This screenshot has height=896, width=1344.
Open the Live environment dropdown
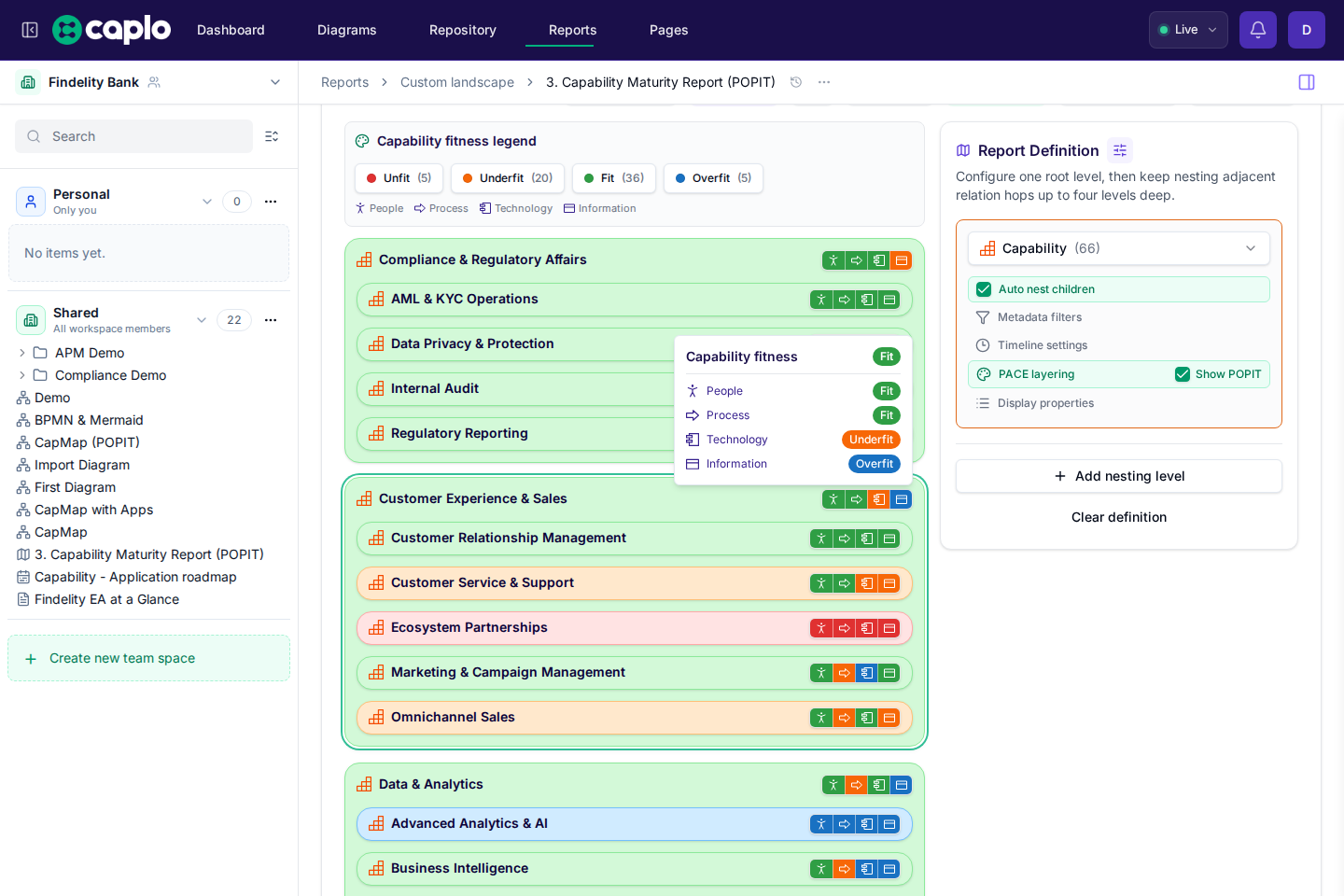1188,30
